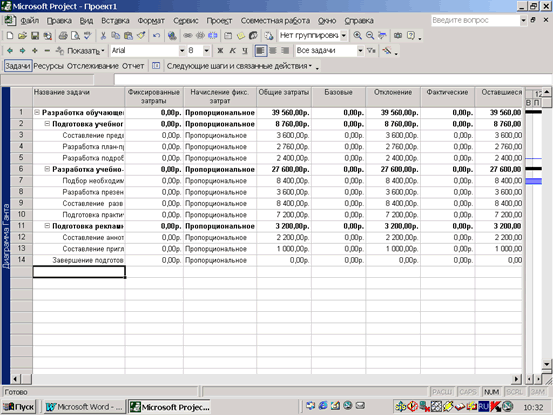Screen dimensions: 554x416
Task: Click the Введите вопрос help search box
Action: click(x=475, y=20)
